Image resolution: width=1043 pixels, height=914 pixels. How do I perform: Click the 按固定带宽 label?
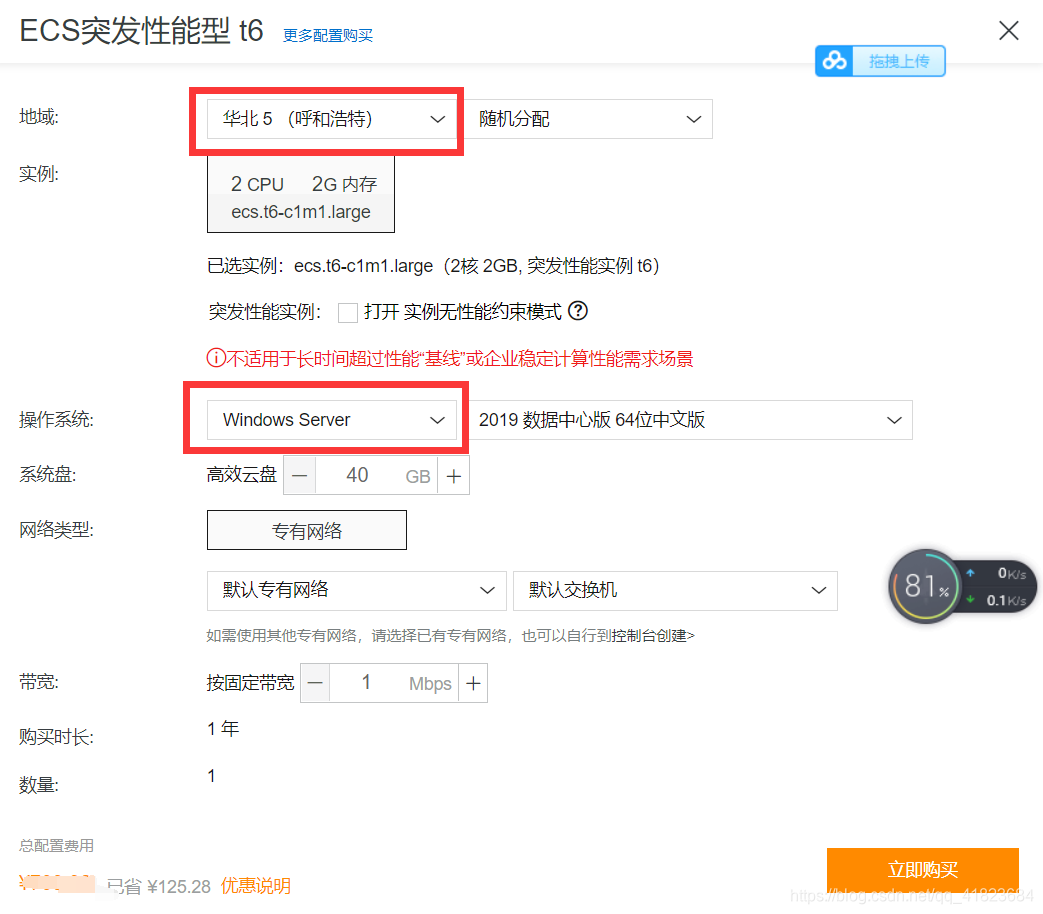(250, 683)
